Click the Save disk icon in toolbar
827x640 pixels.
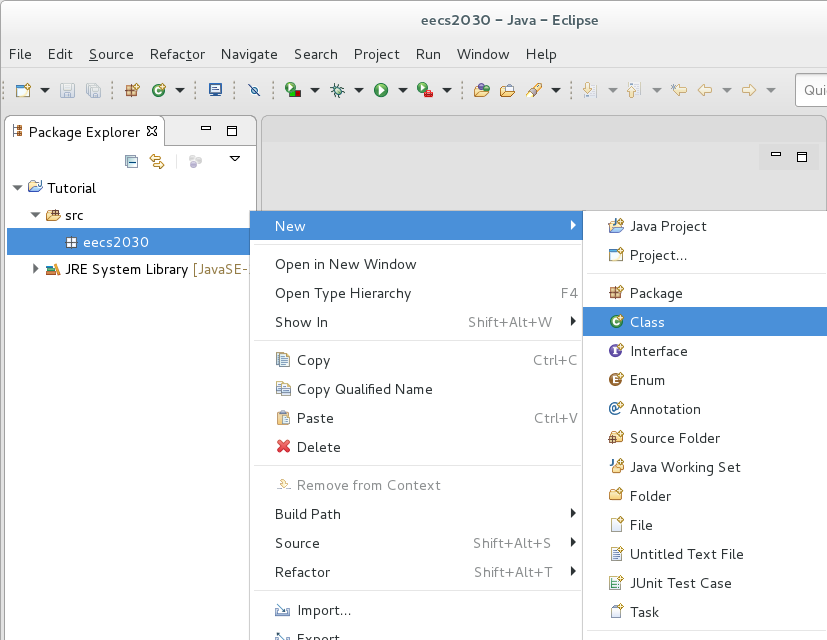coord(67,91)
